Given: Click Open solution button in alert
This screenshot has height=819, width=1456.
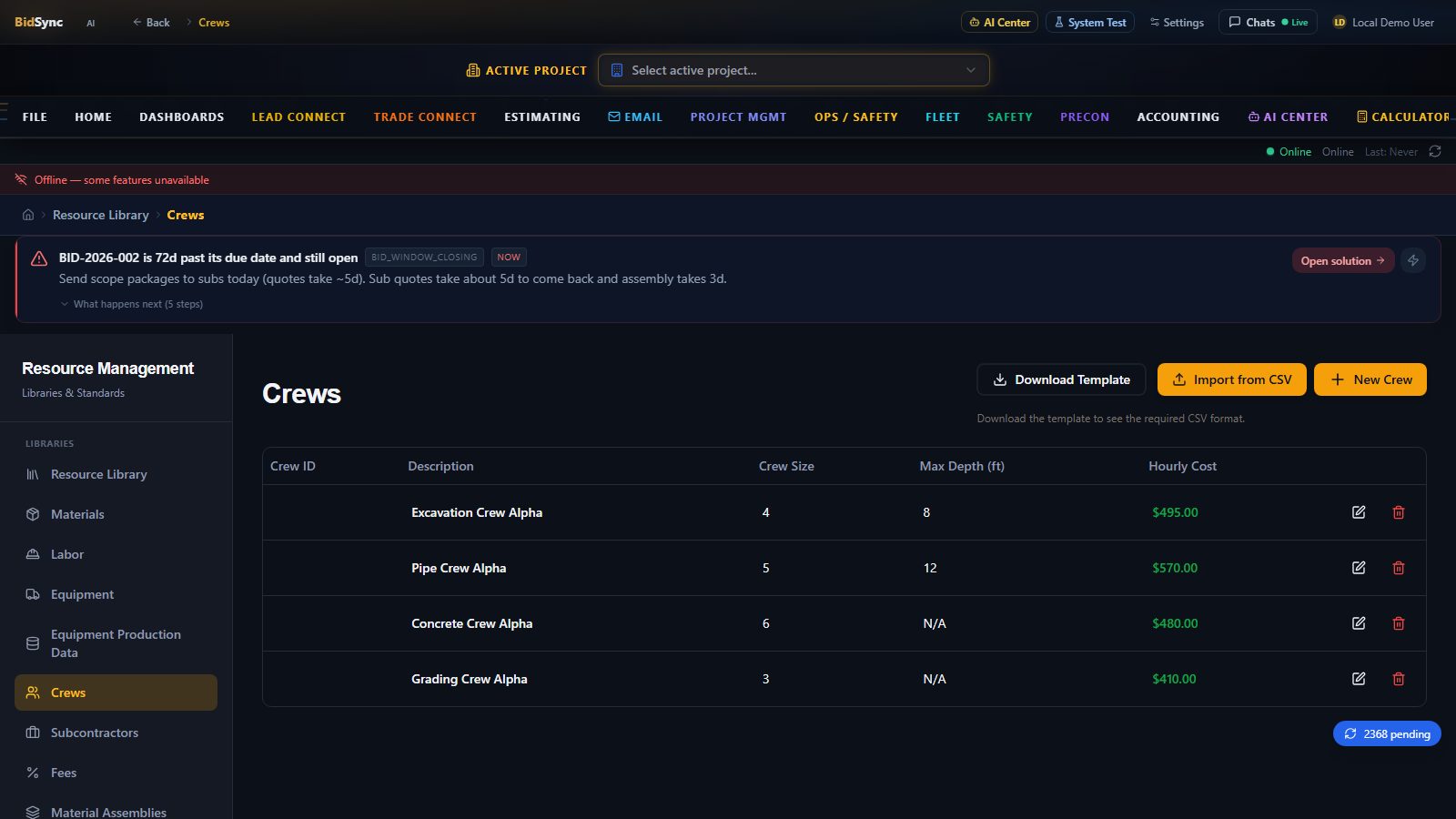Looking at the screenshot, I should (1343, 260).
